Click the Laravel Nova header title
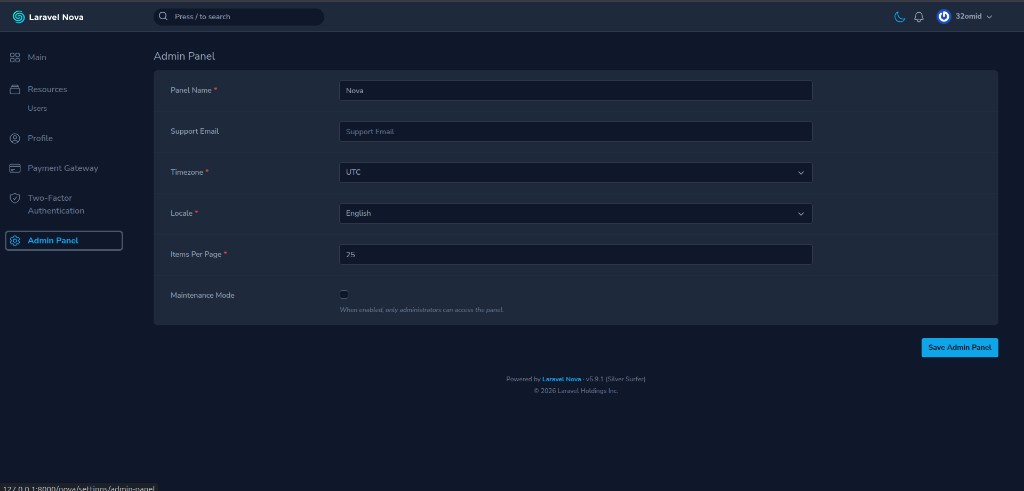The image size is (1024, 491). point(56,17)
